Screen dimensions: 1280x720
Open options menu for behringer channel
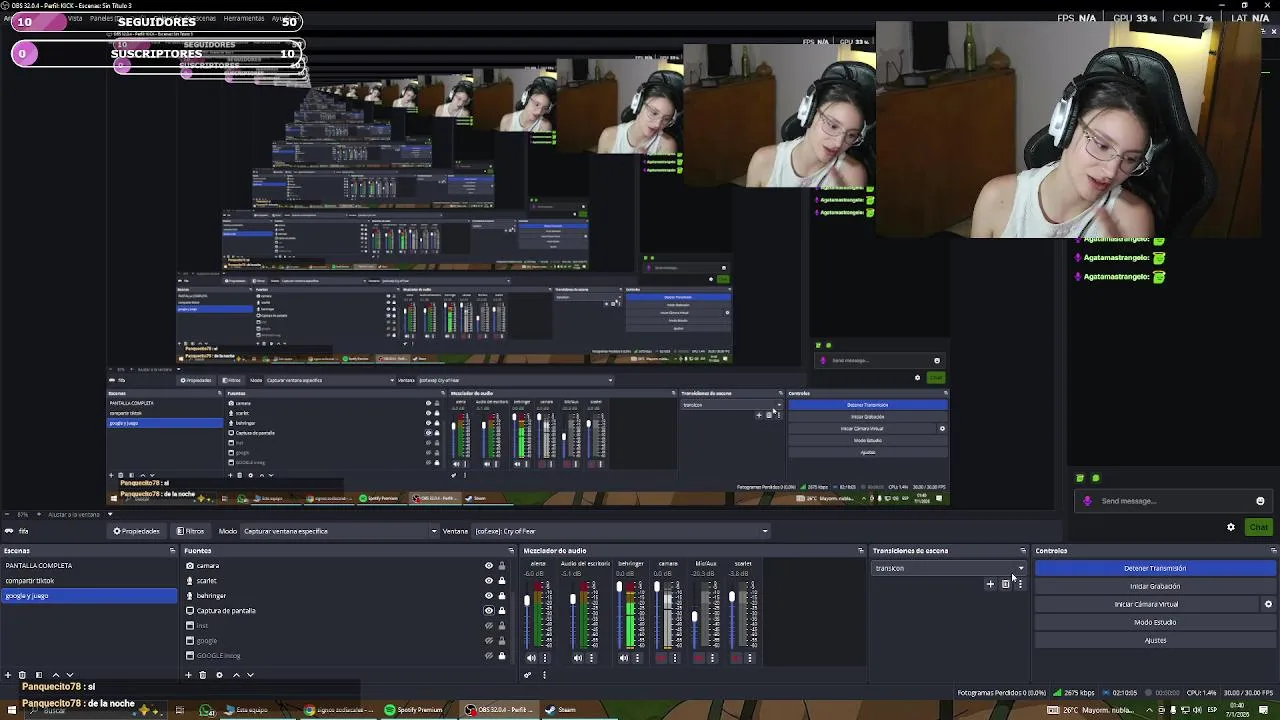tap(637, 658)
